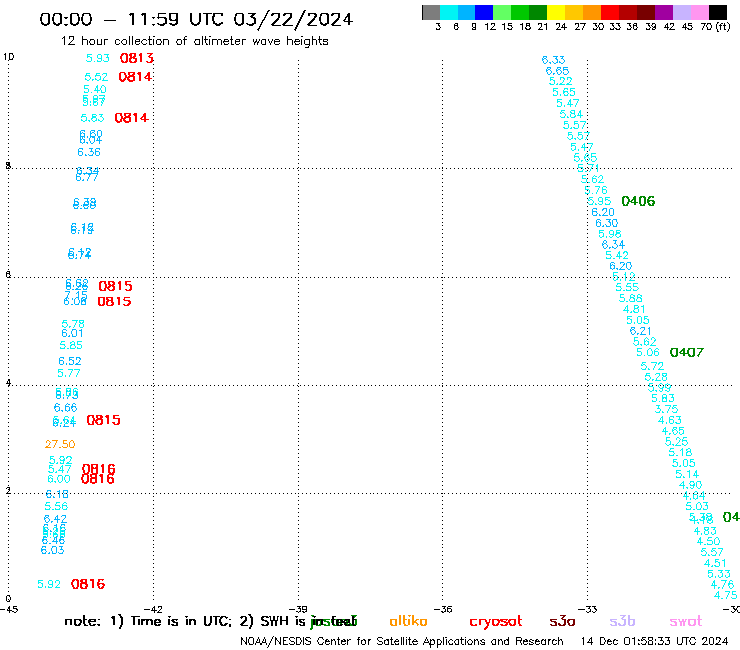This screenshot has width=740, height=650.
Task: Click the wave height value 5.56
Action: pos(56,506)
